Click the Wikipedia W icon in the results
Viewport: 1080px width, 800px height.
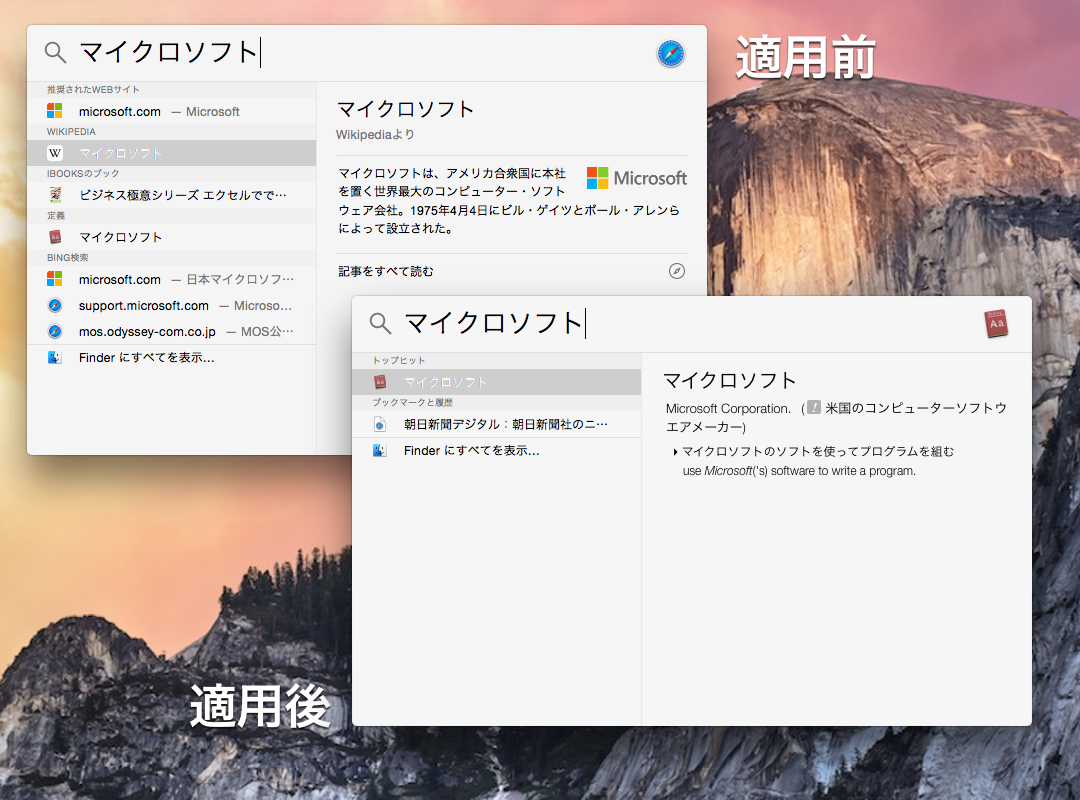coord(54,153)
